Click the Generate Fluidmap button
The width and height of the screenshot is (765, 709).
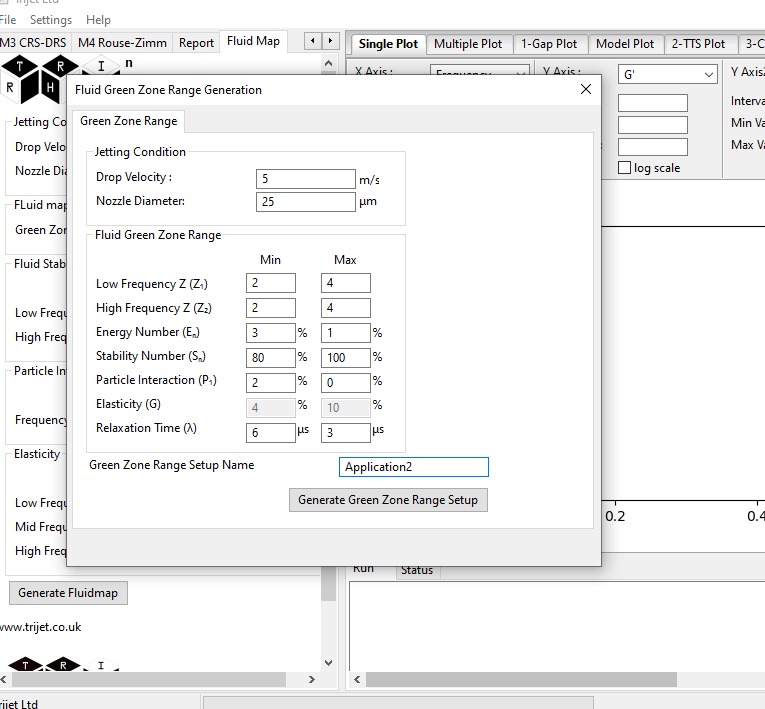click(x=68, y=593)
